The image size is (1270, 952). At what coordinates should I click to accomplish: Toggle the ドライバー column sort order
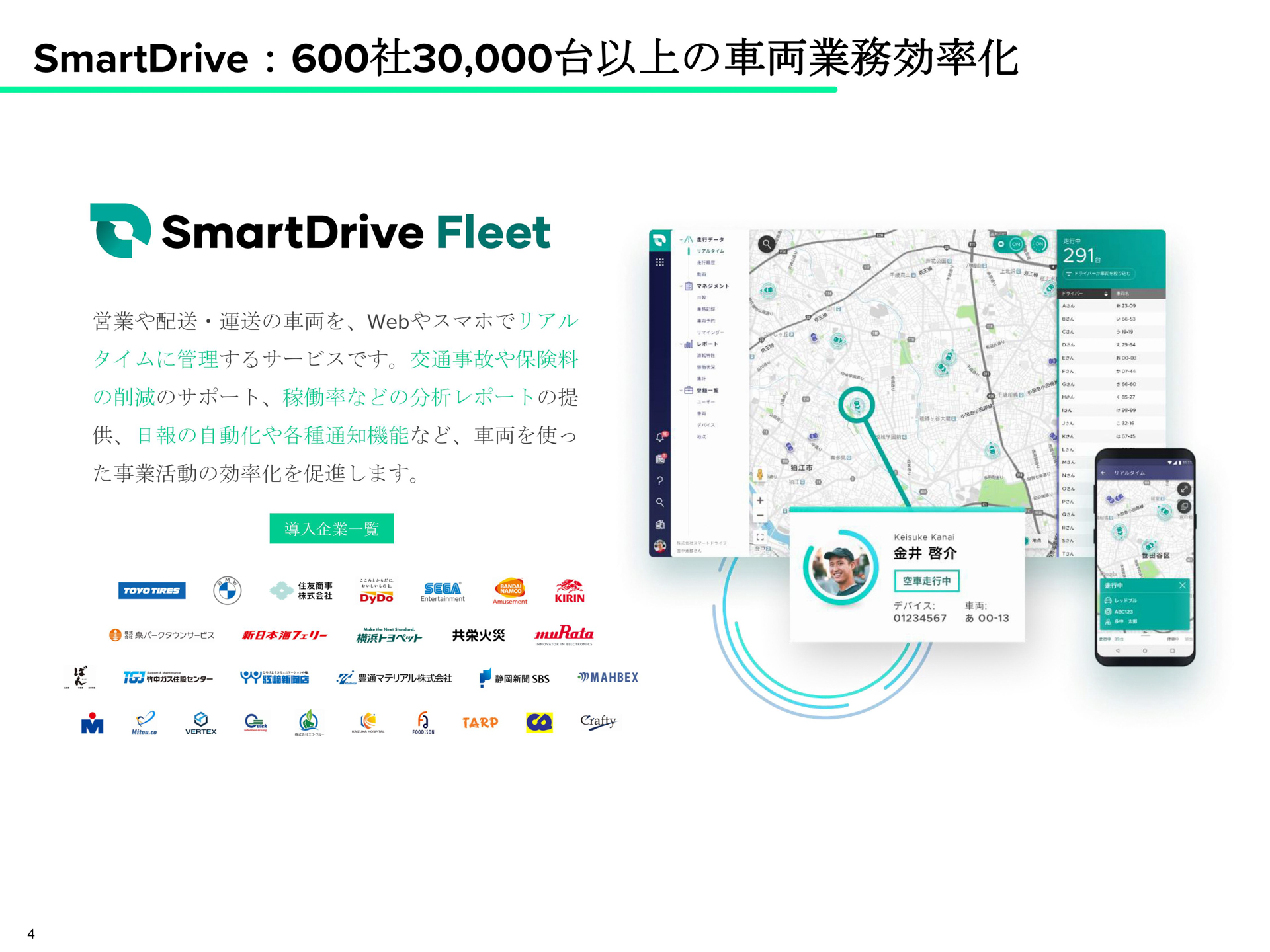coord(1106,295)
